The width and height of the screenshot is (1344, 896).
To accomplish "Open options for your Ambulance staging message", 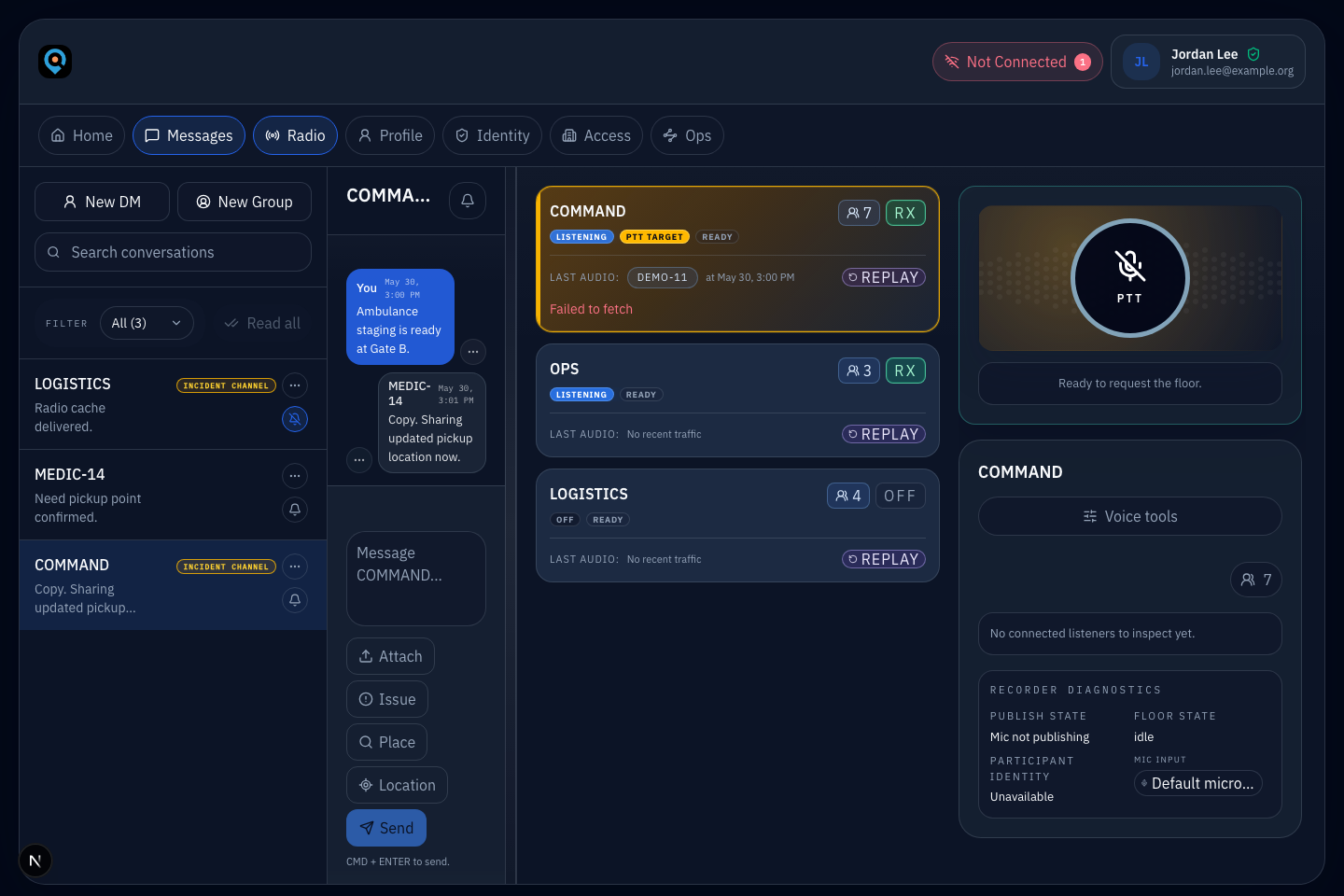I will pos(473,352).
